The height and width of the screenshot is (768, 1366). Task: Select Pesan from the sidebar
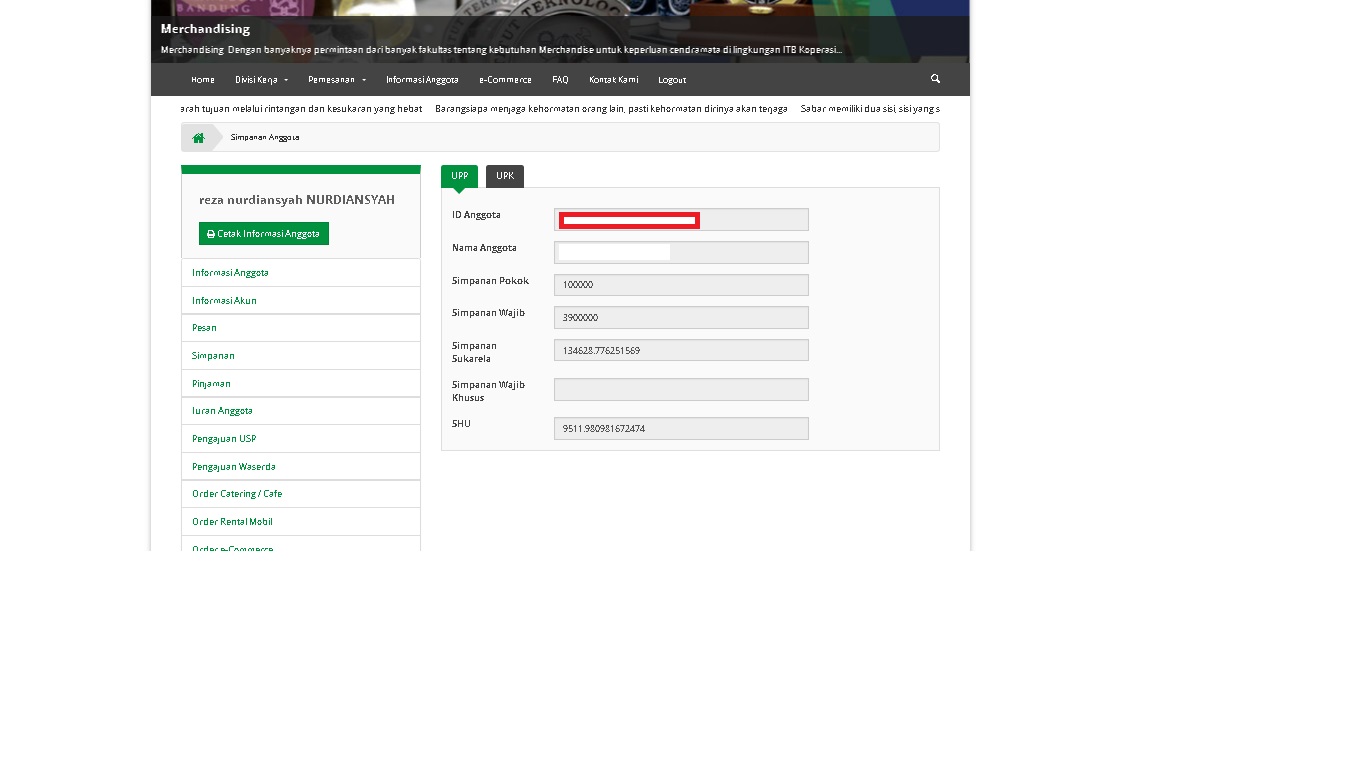point(204,328)
